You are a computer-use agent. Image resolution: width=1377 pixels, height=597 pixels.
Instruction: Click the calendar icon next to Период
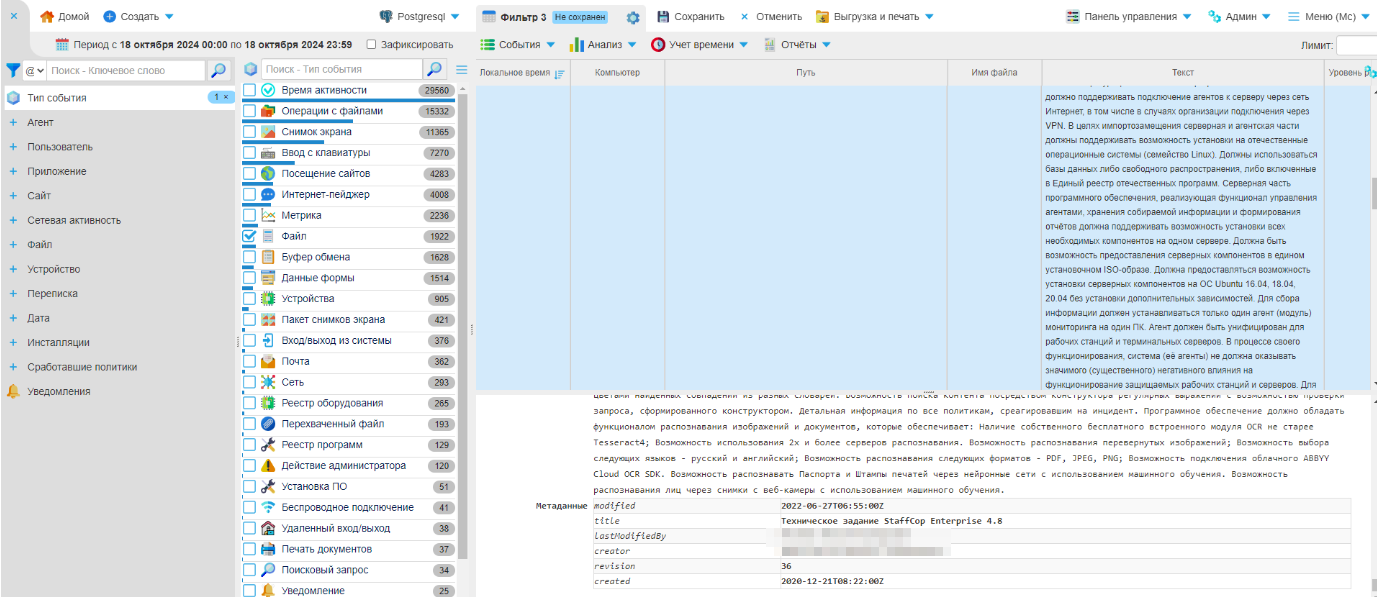click(x=63, y=44)
